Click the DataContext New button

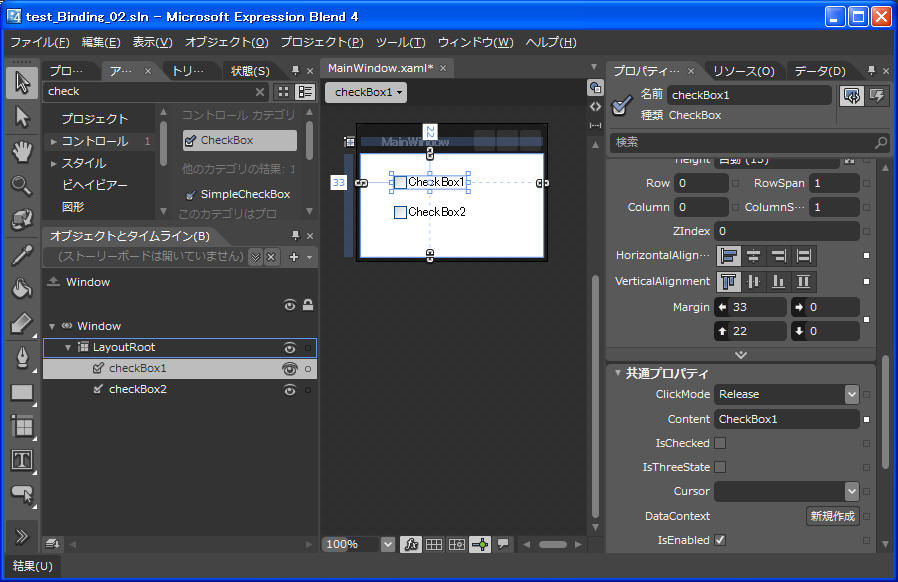click(832, 516)
